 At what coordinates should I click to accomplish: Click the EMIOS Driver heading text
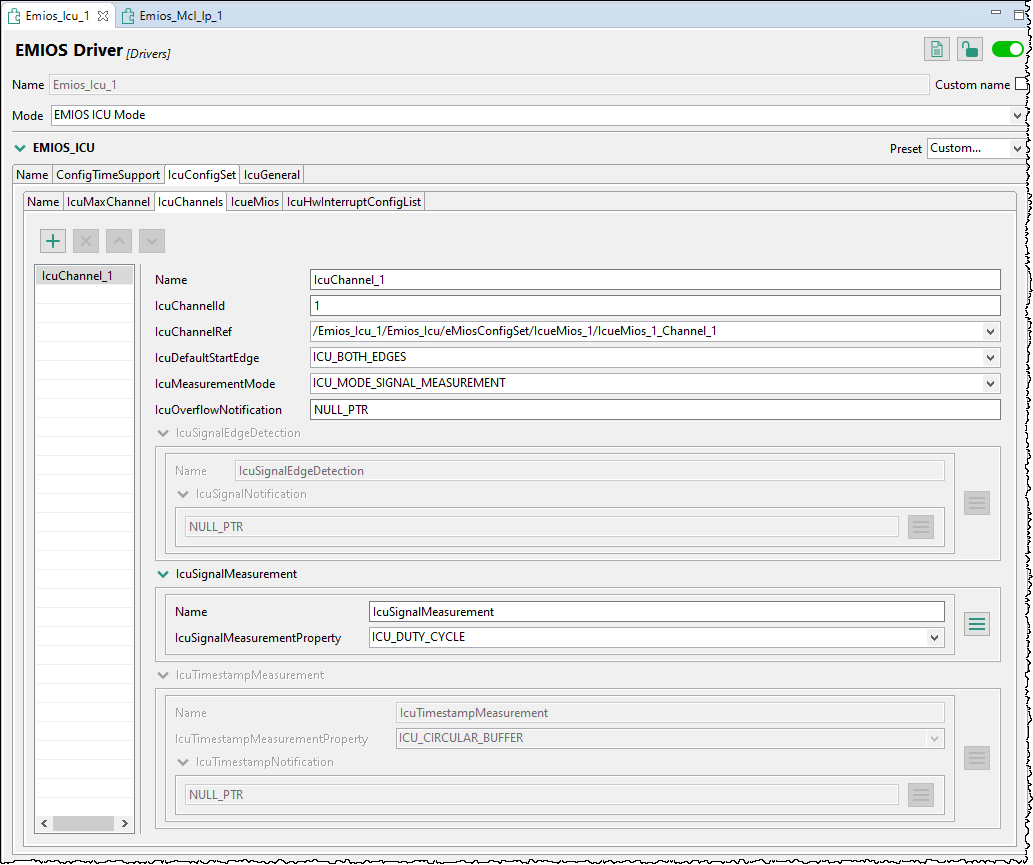click(x=69, y=50)
